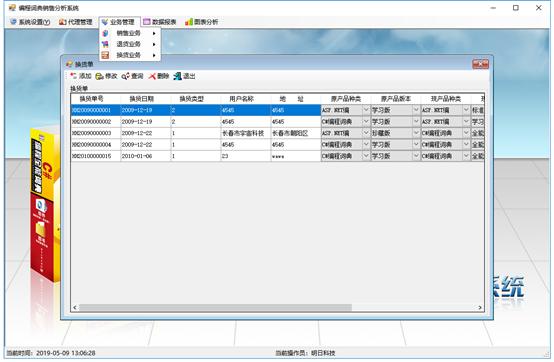Click the 换货日期 column header

(x=142, y=99)
